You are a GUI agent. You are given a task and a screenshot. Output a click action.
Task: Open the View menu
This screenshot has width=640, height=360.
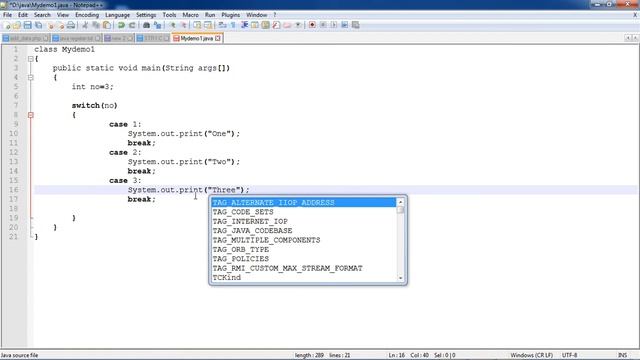[x=62, y=15]
